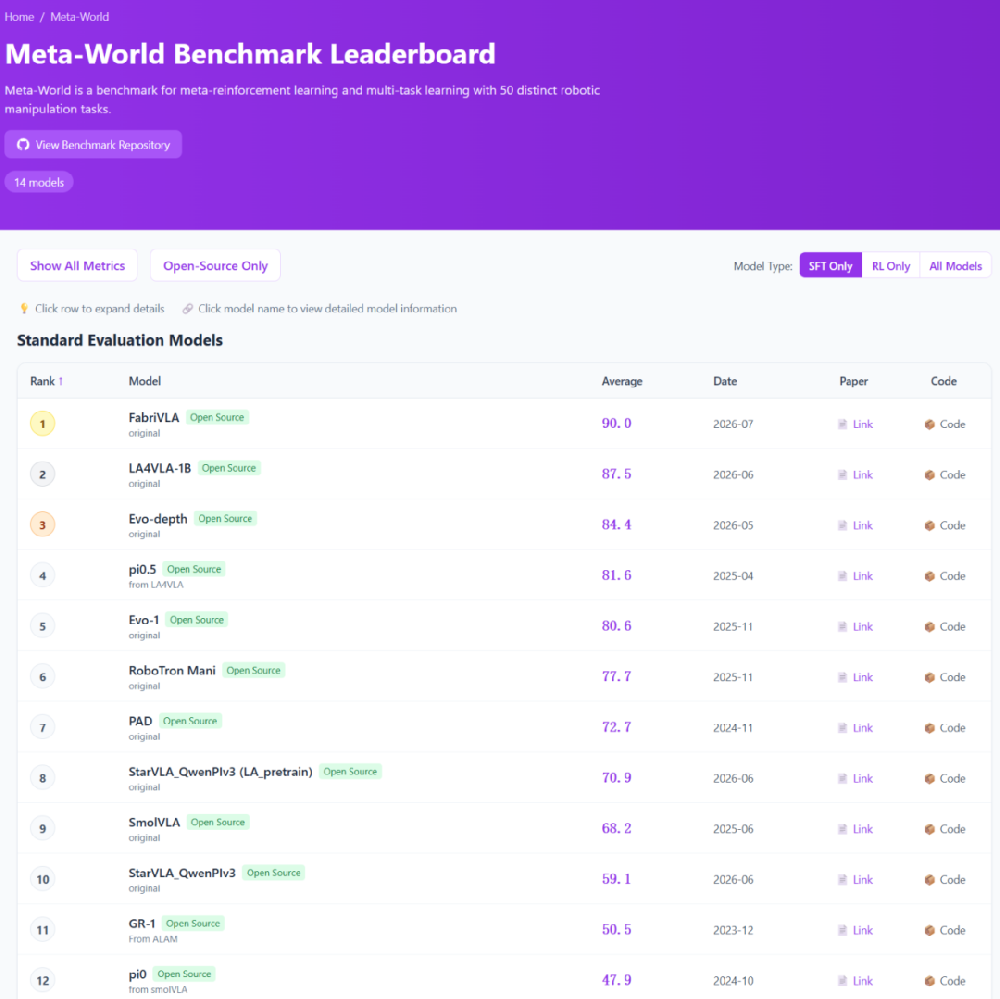Click the paper document icon for SmolVLA
Screen dimensions: 1000x999
point(842,829)
